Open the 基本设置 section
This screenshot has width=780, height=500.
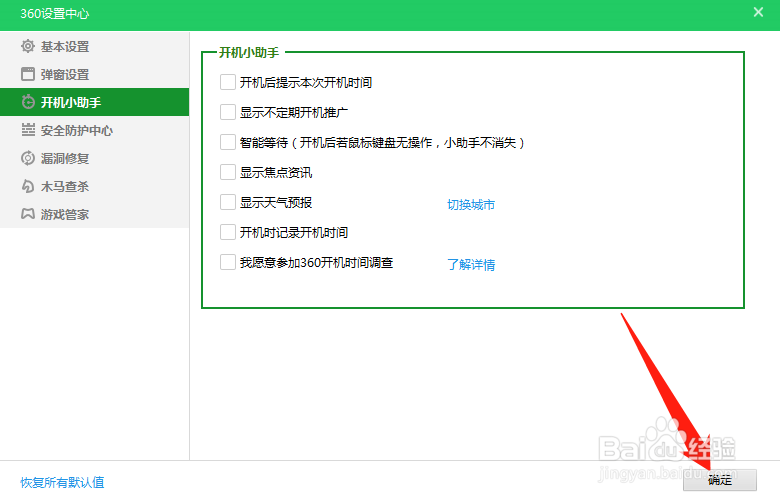click(x=95, y=46)
